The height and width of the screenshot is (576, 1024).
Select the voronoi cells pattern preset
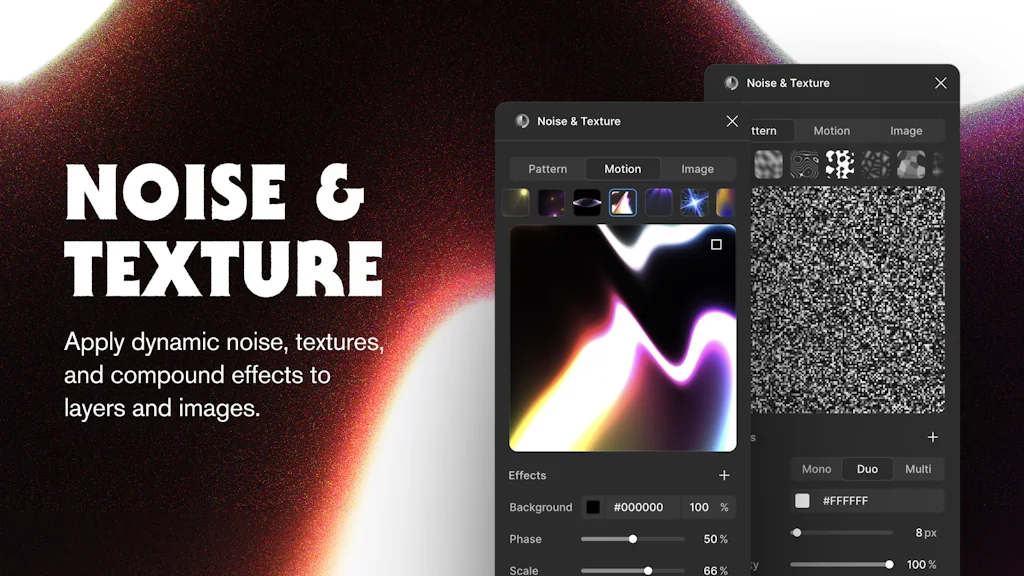click(875, 164)
